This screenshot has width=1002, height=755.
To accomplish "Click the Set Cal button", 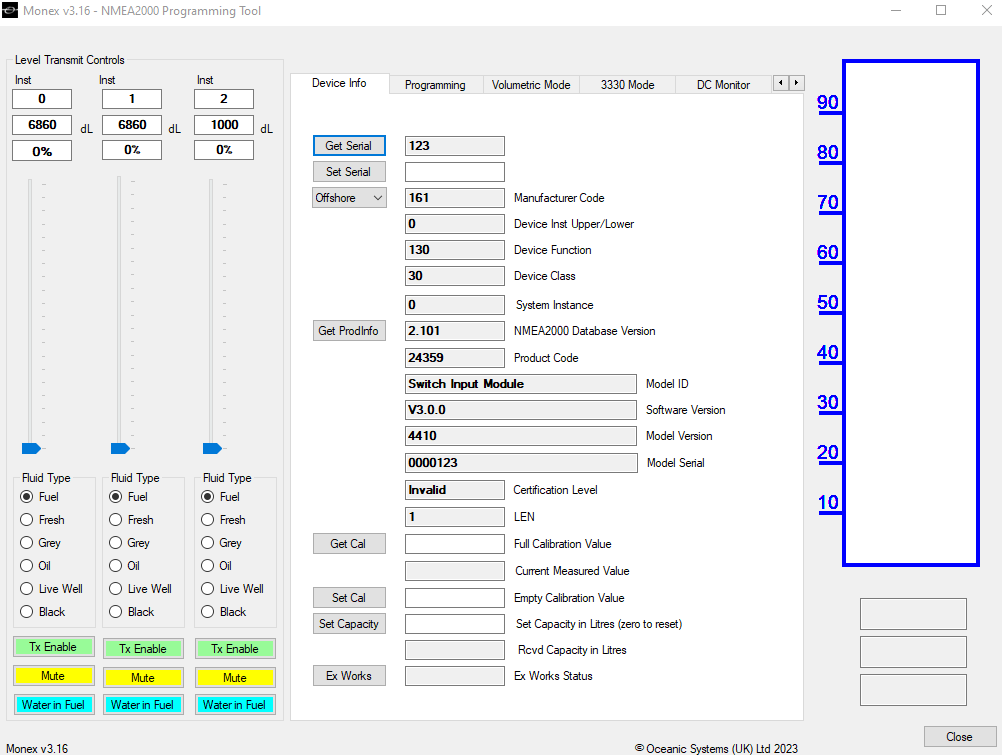I will pyautogui.click(x=349, y=598).
